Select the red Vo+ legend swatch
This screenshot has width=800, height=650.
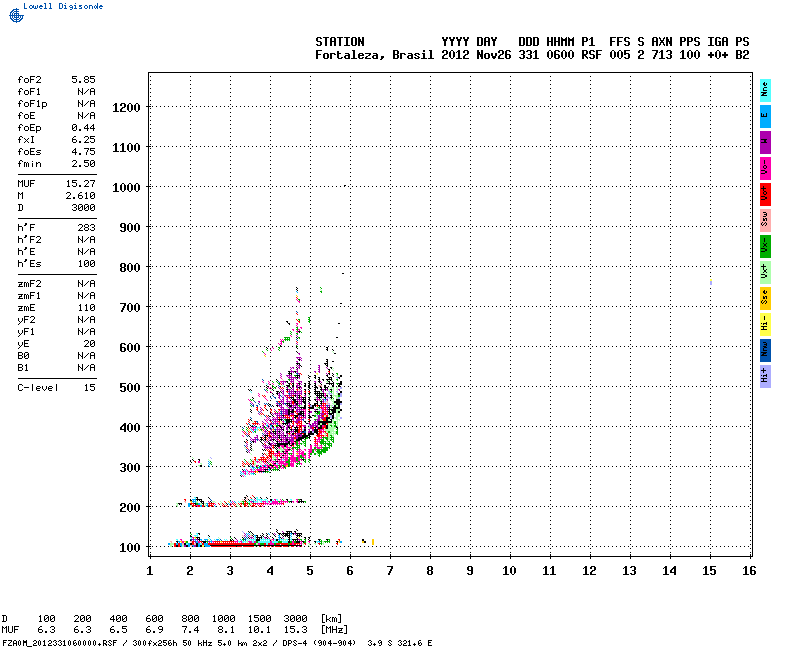tap(765, 194)
